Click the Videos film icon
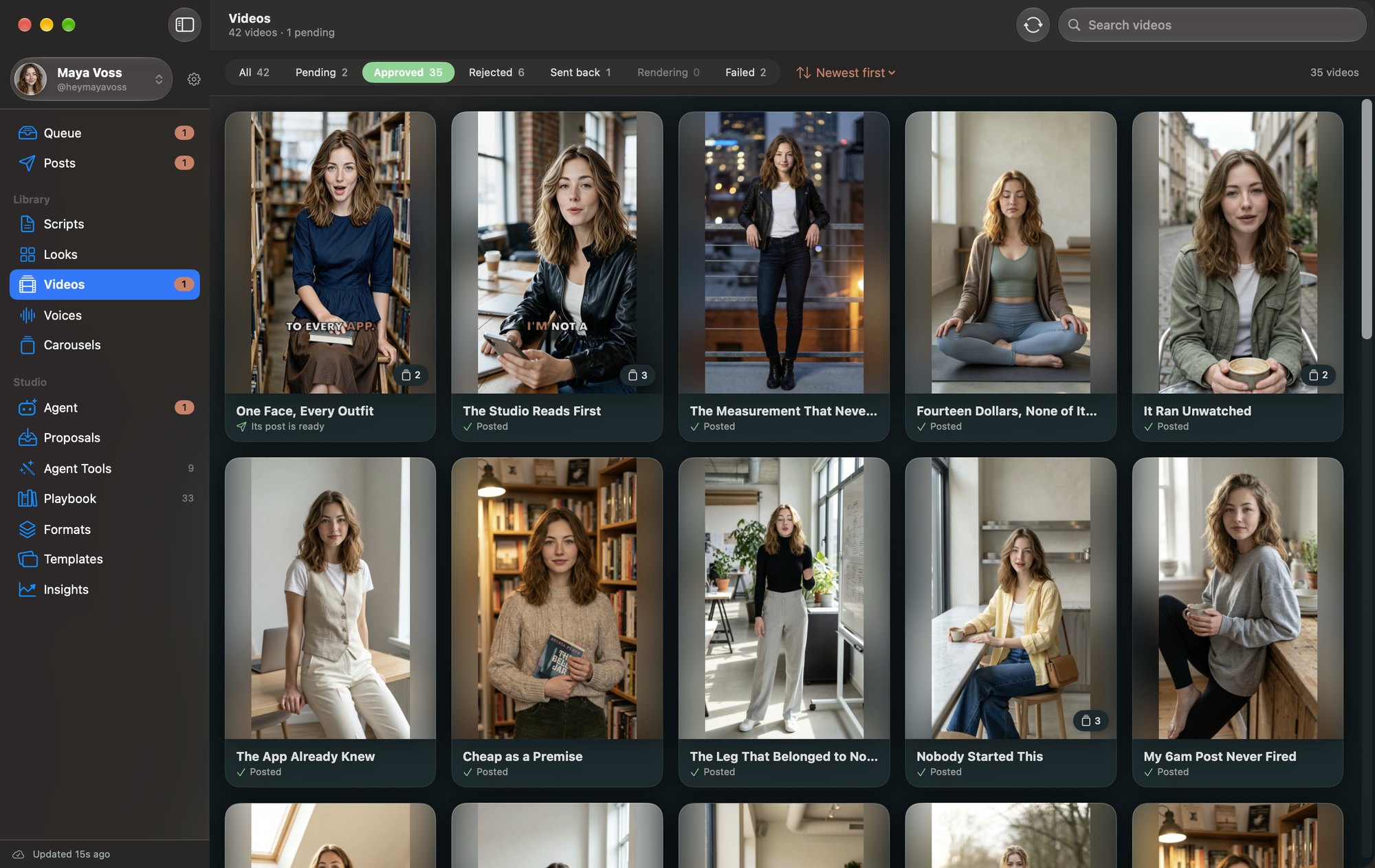 (x=27, y=285)
